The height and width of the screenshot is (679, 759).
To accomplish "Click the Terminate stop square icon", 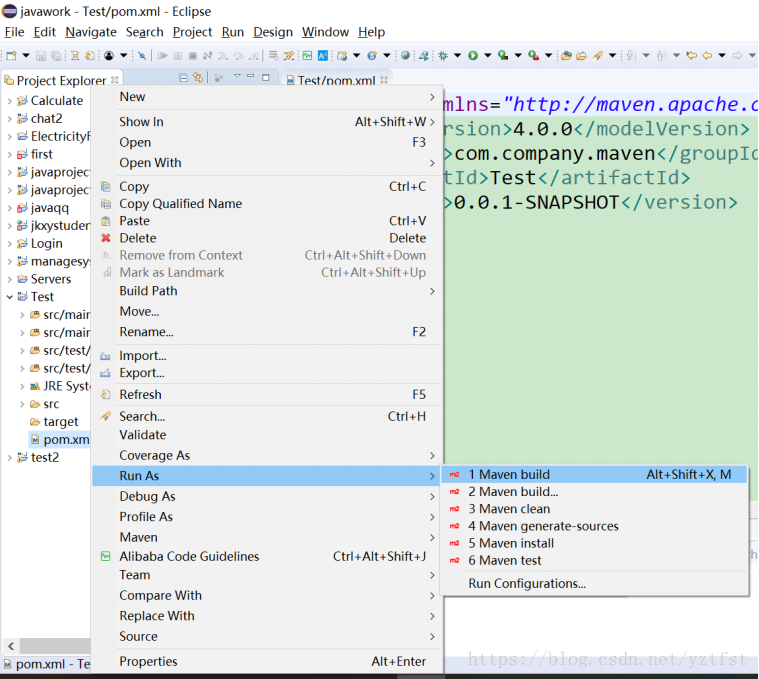I will [x=193, y=56].
